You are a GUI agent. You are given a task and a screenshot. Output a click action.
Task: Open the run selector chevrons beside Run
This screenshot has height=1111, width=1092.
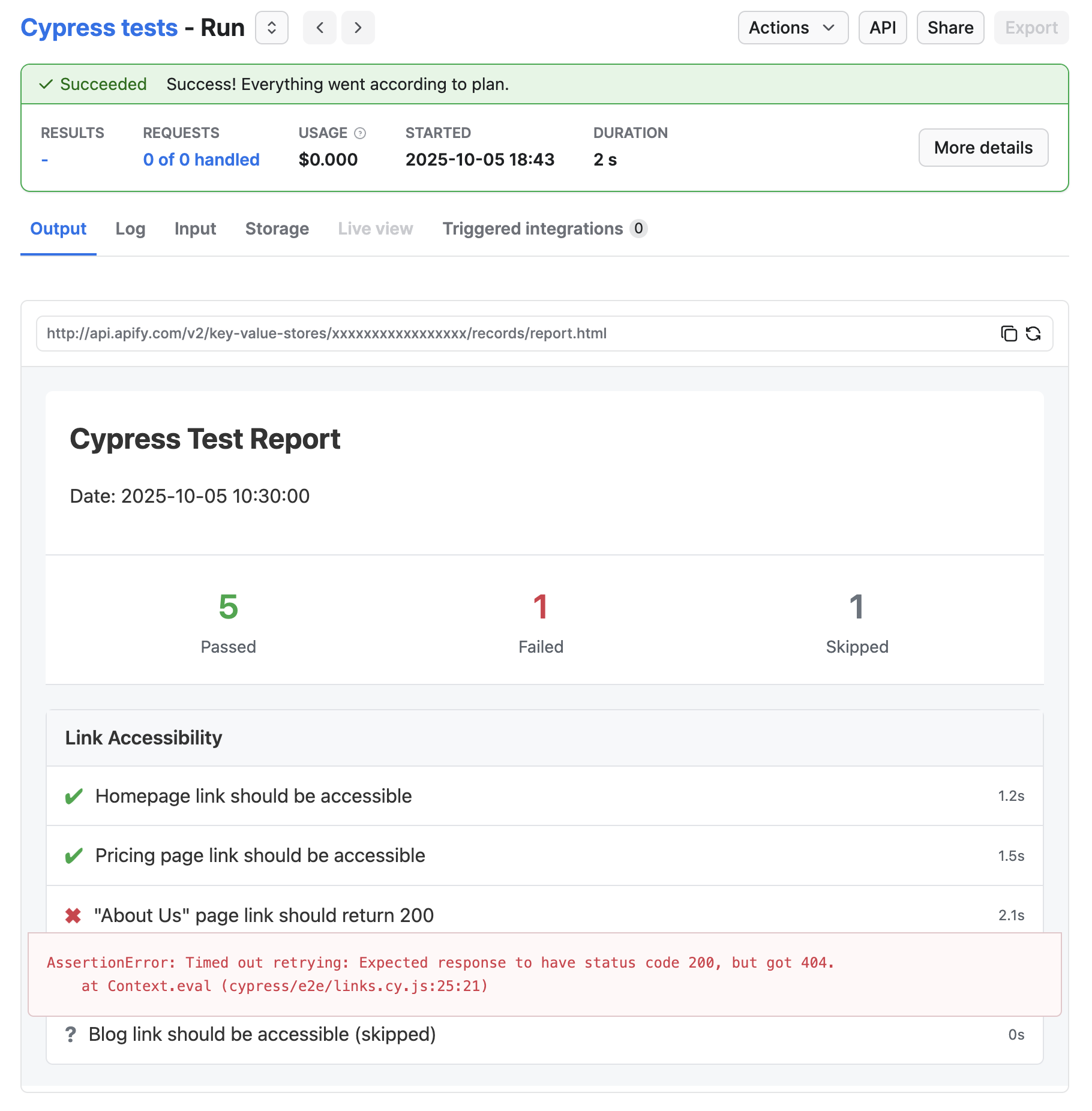click(272, 28)
